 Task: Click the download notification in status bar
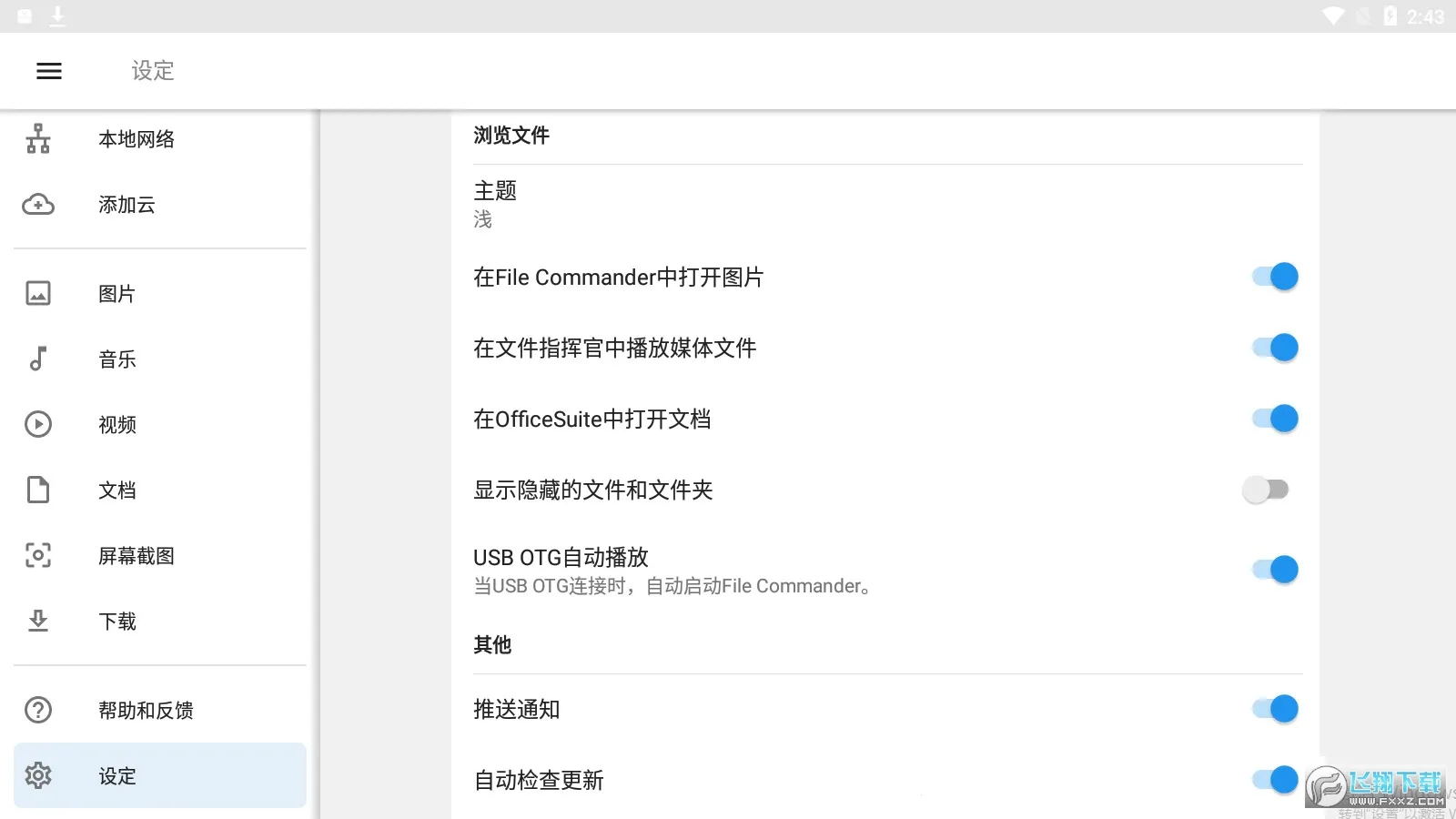coord(57,15)
